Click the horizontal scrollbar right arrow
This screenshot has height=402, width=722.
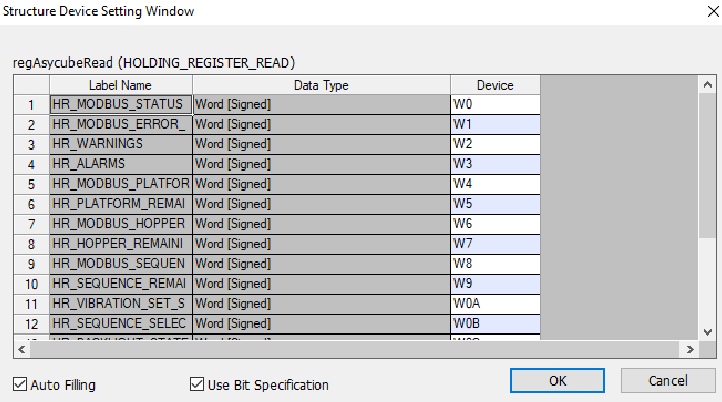tap(687, 349)
